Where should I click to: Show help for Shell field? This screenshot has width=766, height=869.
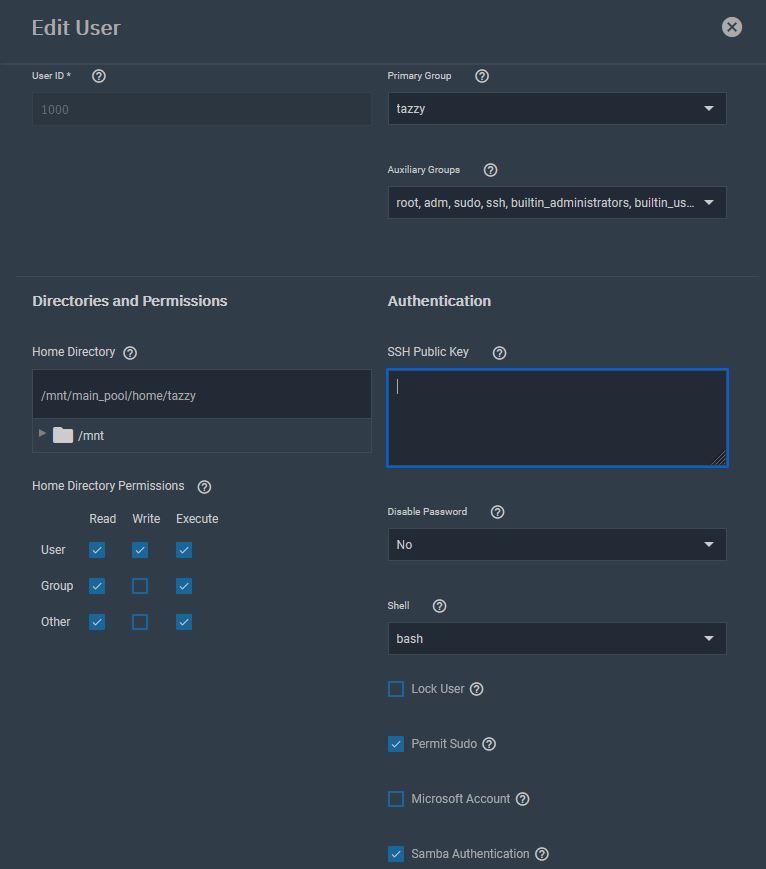(439, 606)
